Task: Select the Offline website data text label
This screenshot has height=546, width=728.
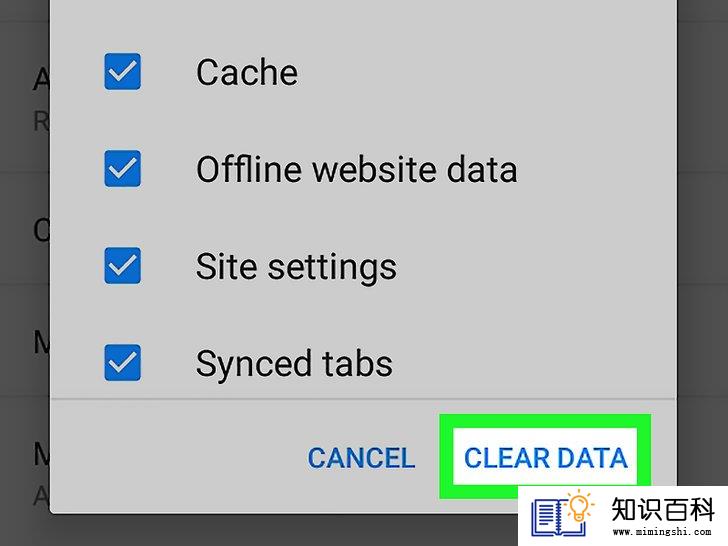Action: click(357, 169)
